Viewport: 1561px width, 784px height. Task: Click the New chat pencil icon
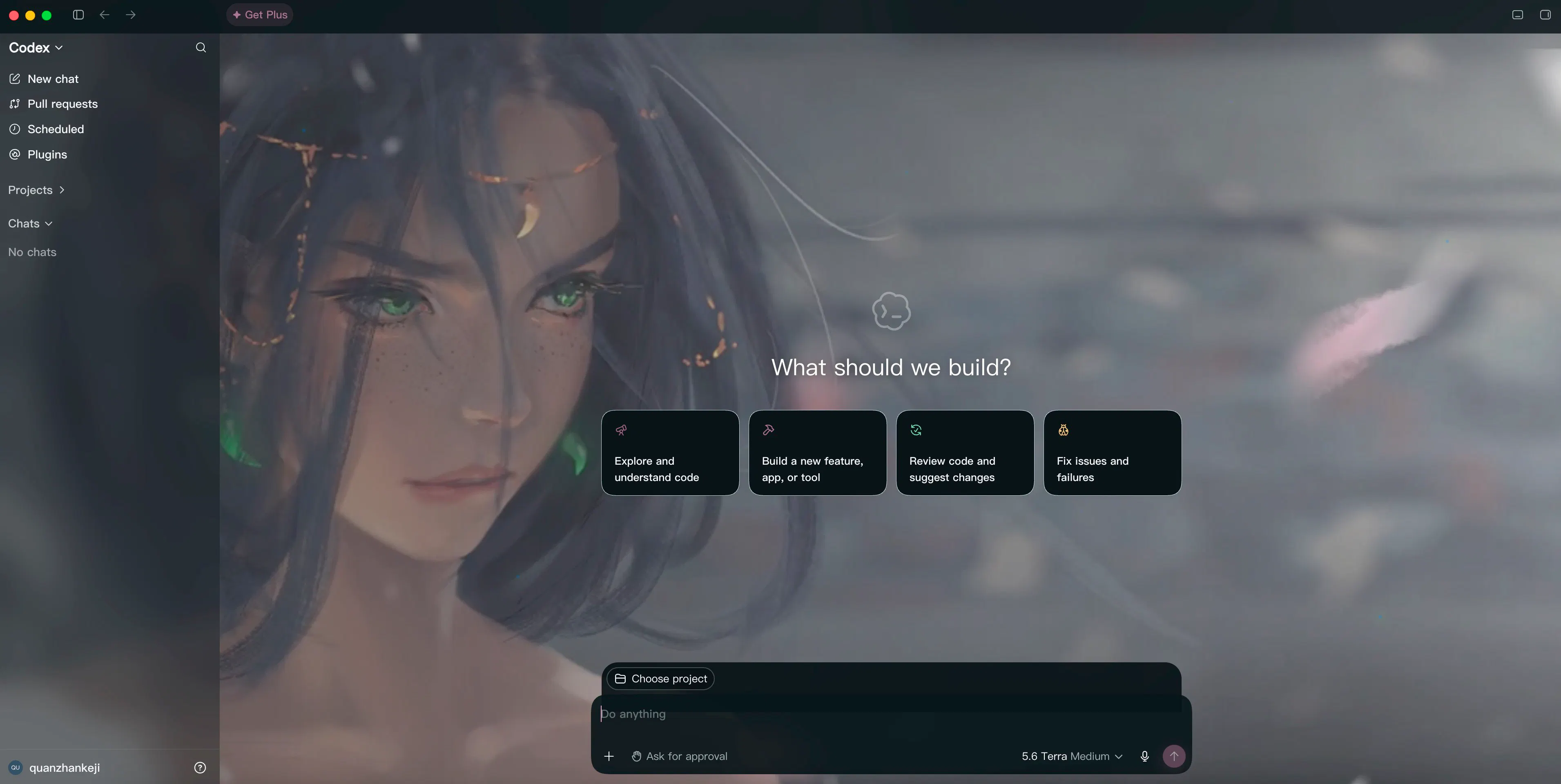pyautogui.click(x=15, y=79)
